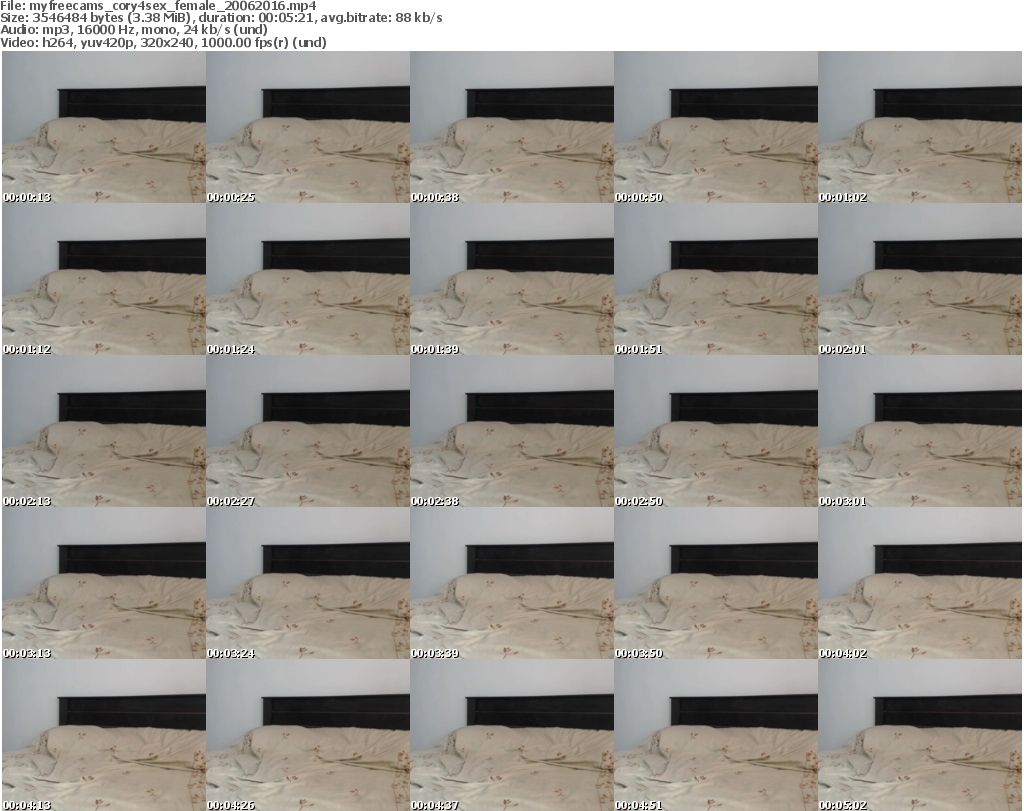Screen dimensions: 1024x811
Task: Select the thumbnail frame at 00:01:51
Action: (716, 279)
